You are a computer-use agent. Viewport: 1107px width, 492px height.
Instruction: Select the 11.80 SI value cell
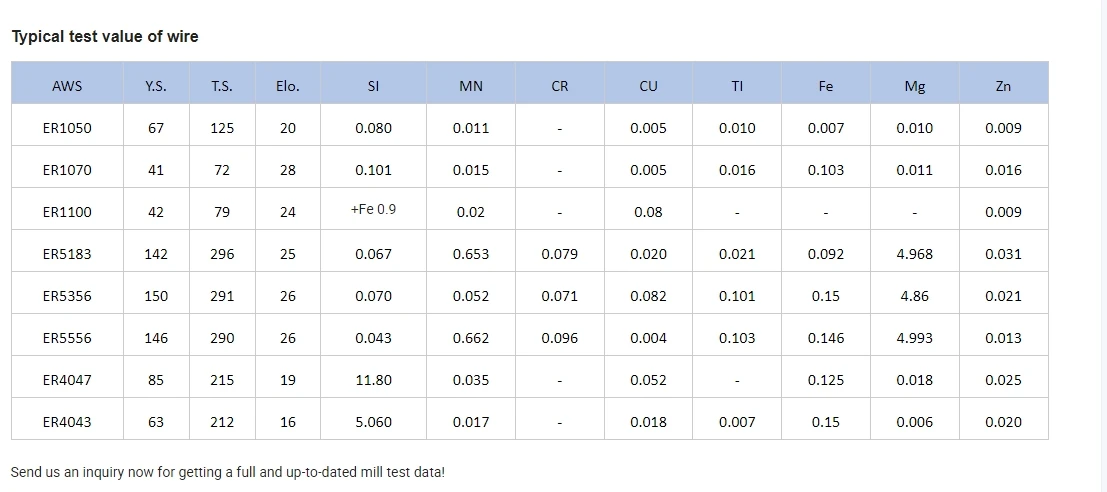(373, 380)
